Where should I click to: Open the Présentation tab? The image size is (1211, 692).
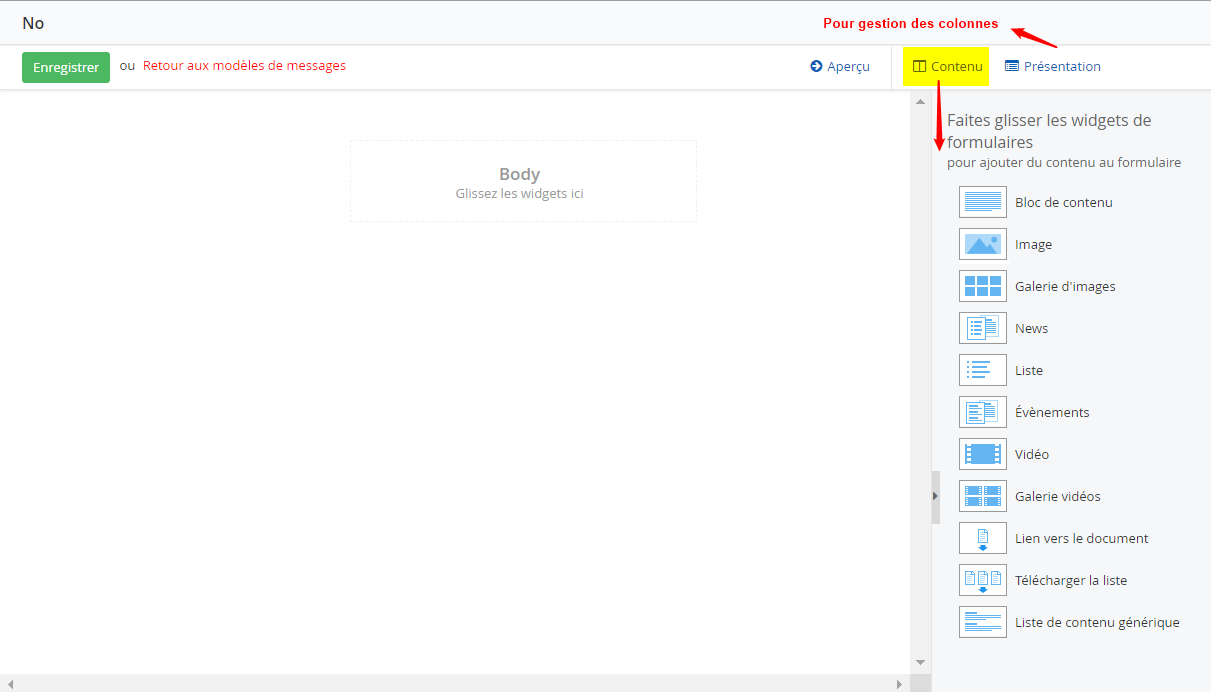[1052, 67]
